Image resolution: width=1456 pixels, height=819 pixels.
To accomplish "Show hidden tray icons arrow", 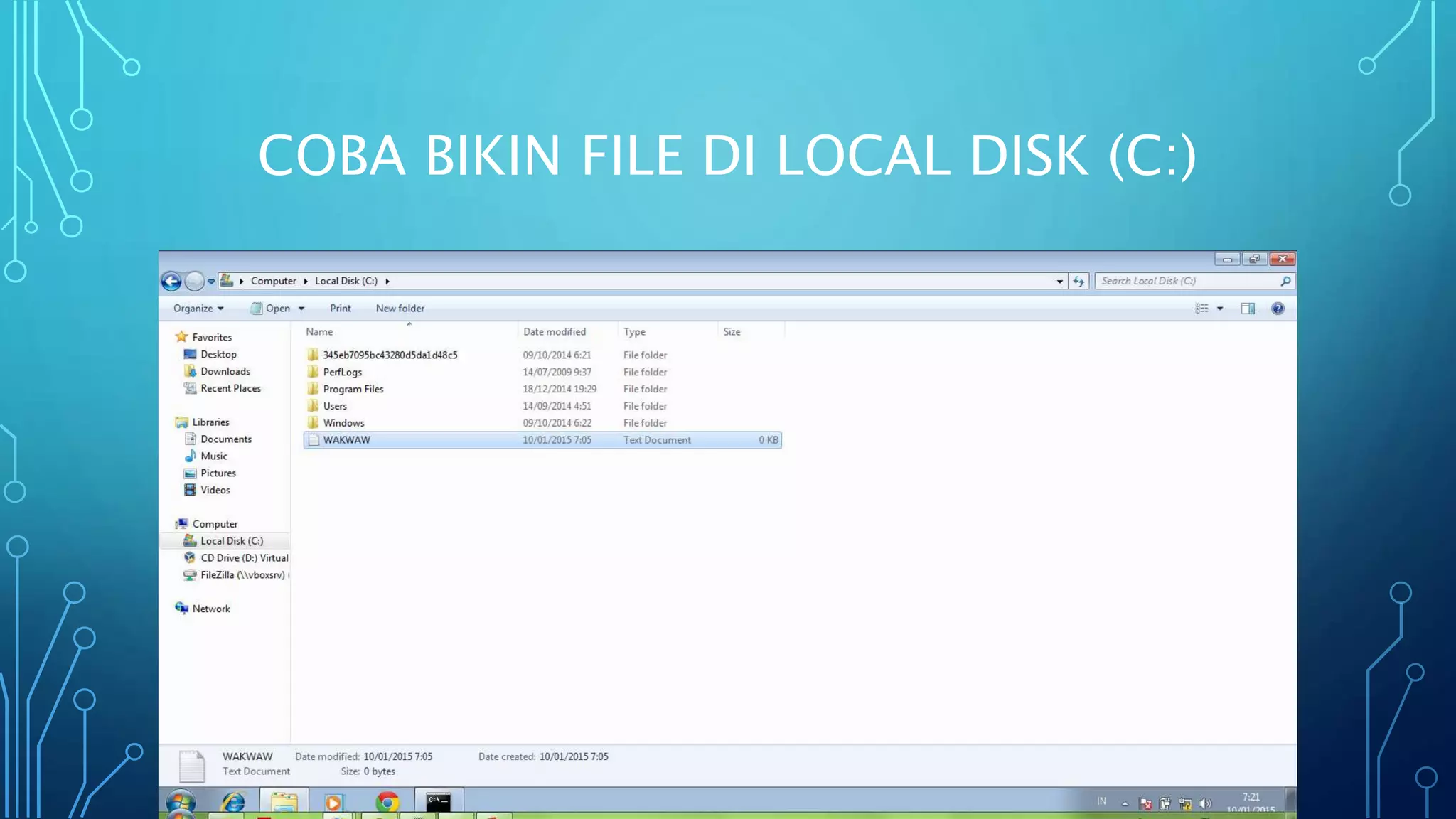I will click(x=1125, y=804).
